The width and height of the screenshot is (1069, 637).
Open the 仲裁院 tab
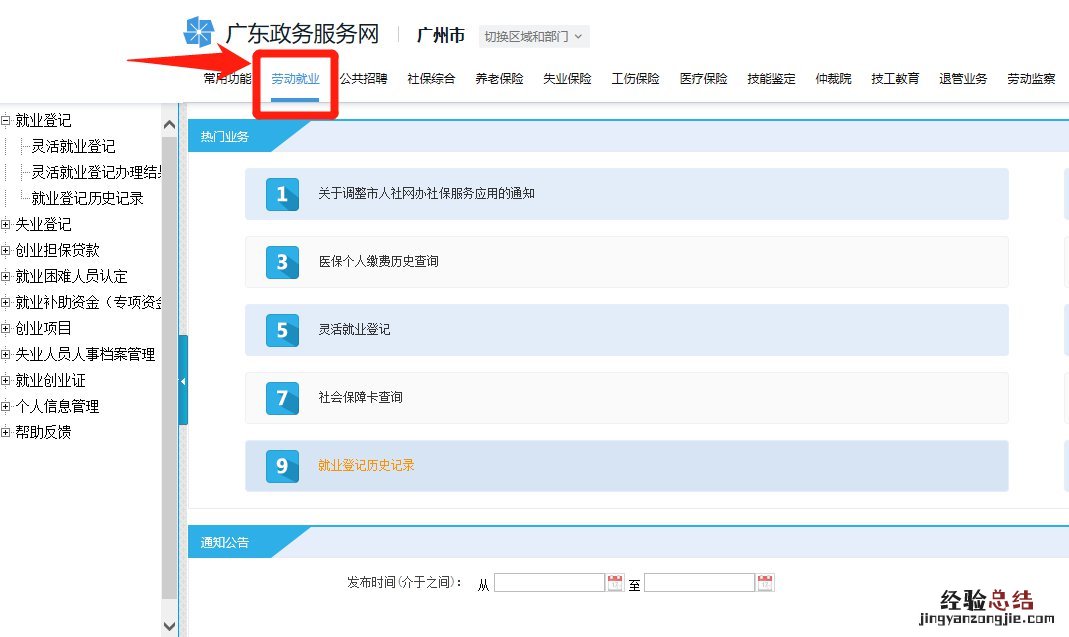(833, 78)
